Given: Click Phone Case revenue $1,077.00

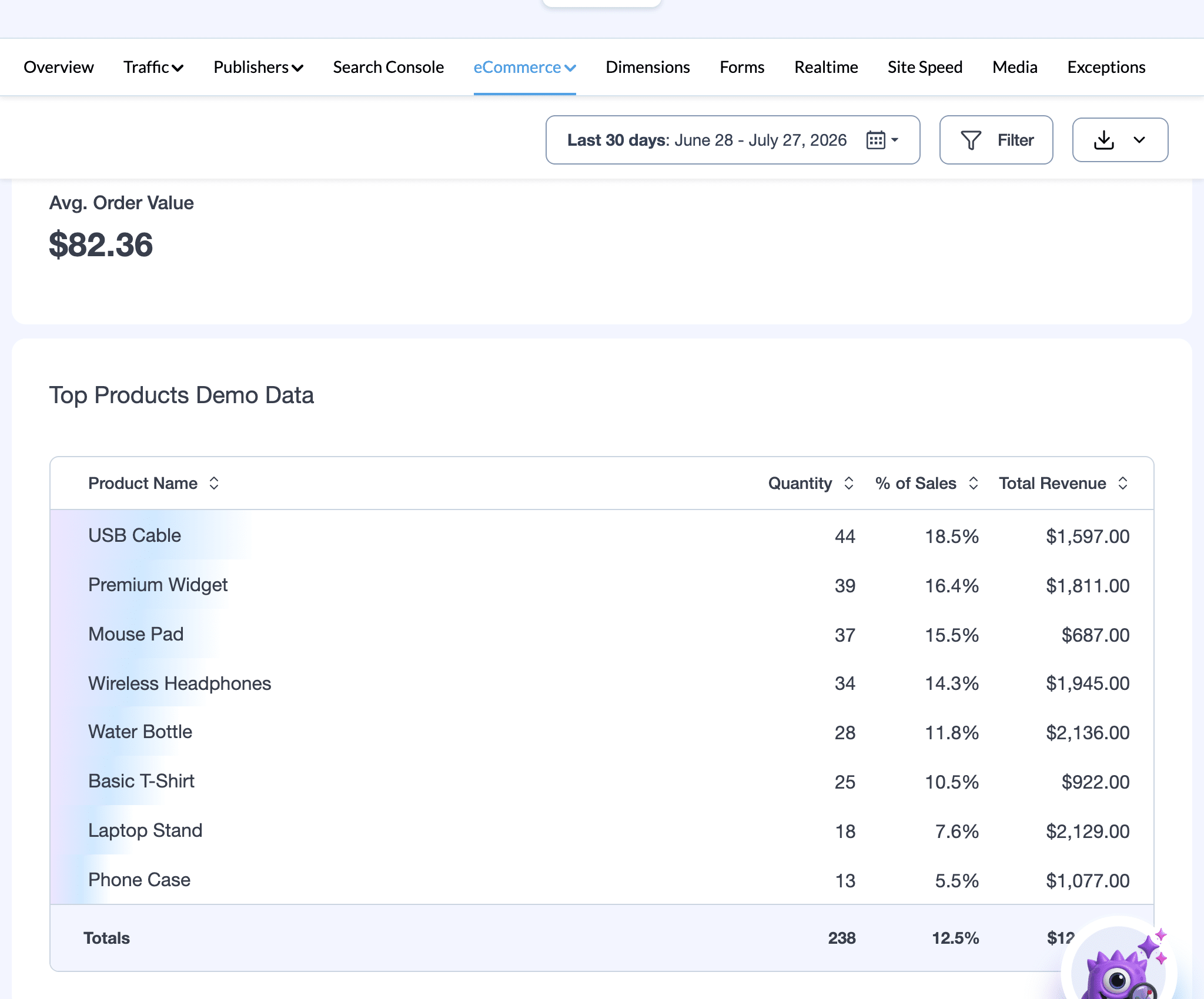Looking at the screenshot, I should (x=1088, y=881).
